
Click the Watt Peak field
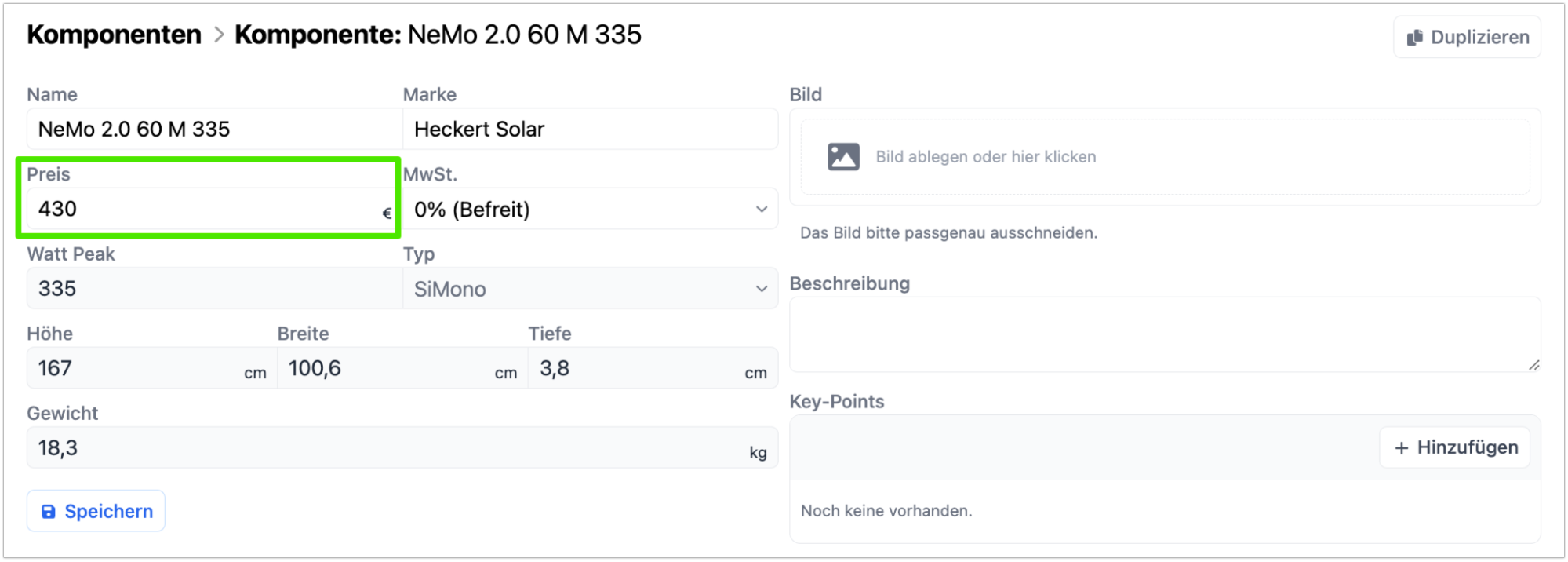pyautogui.click(x=213, y=289)
